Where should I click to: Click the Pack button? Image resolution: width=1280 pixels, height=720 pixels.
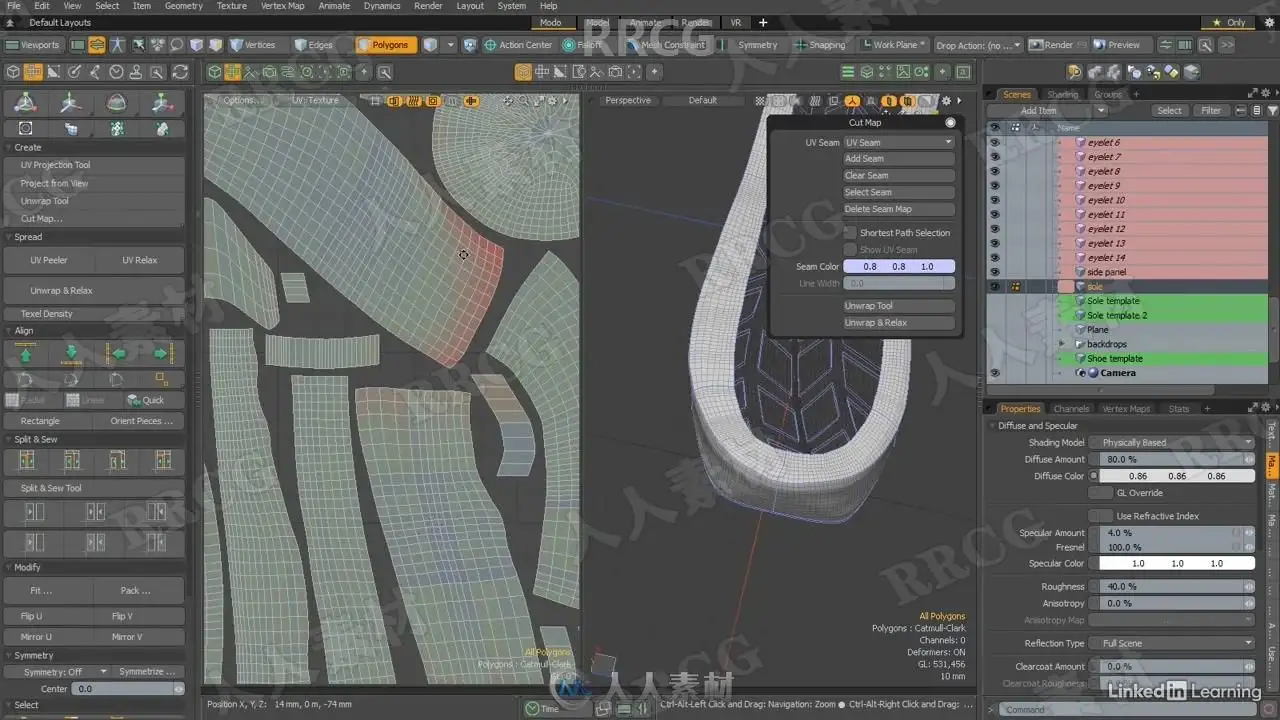tap(136, 591)
